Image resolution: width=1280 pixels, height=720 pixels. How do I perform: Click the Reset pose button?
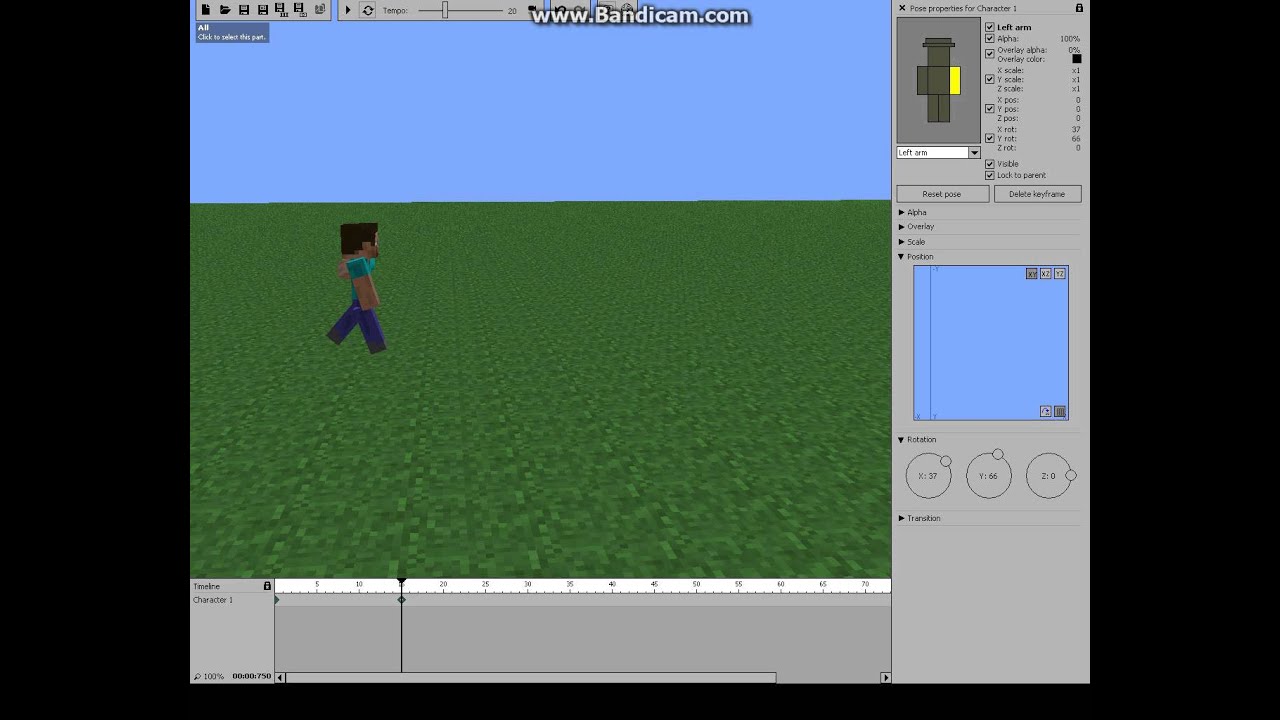[x=942, y=194]
